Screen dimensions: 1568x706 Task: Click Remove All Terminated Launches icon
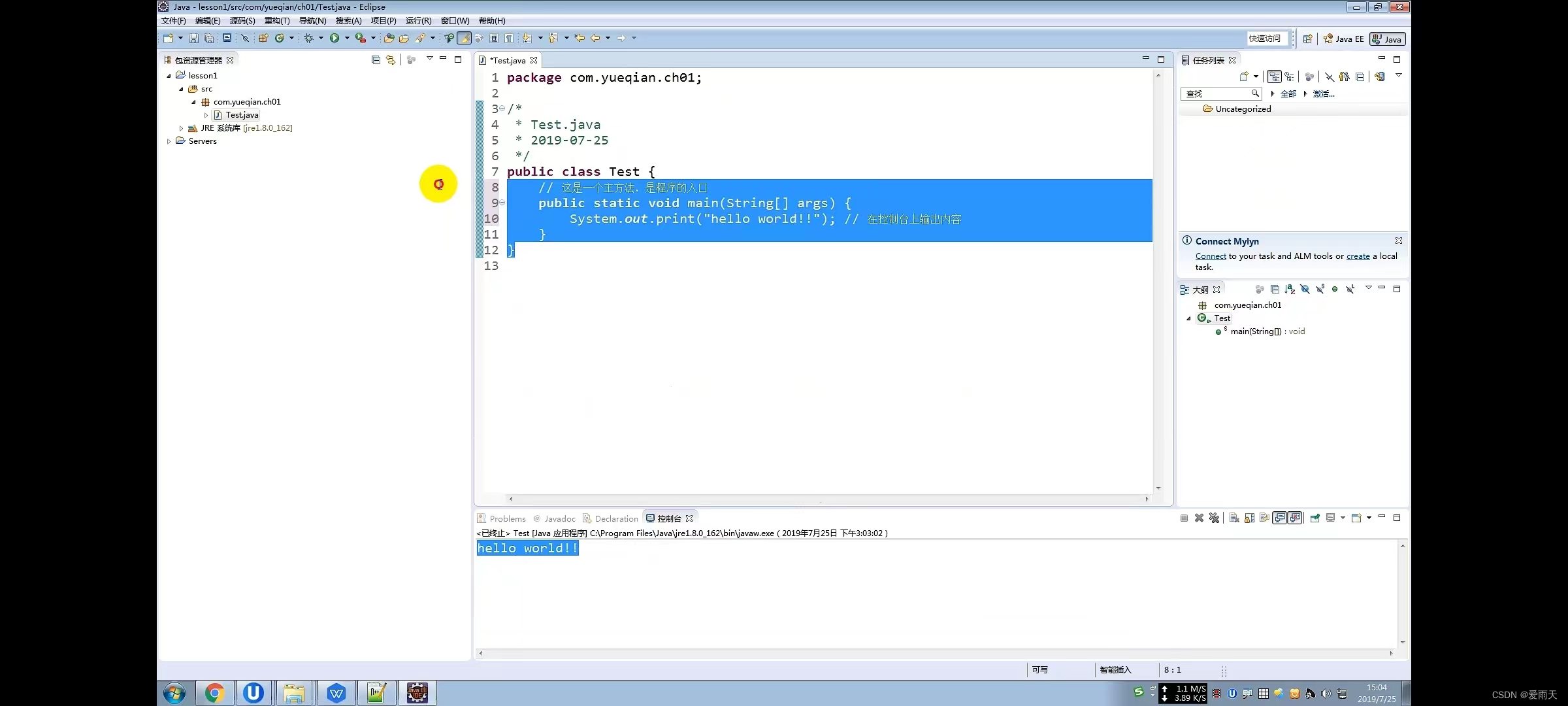click(x=1214, y=518)
